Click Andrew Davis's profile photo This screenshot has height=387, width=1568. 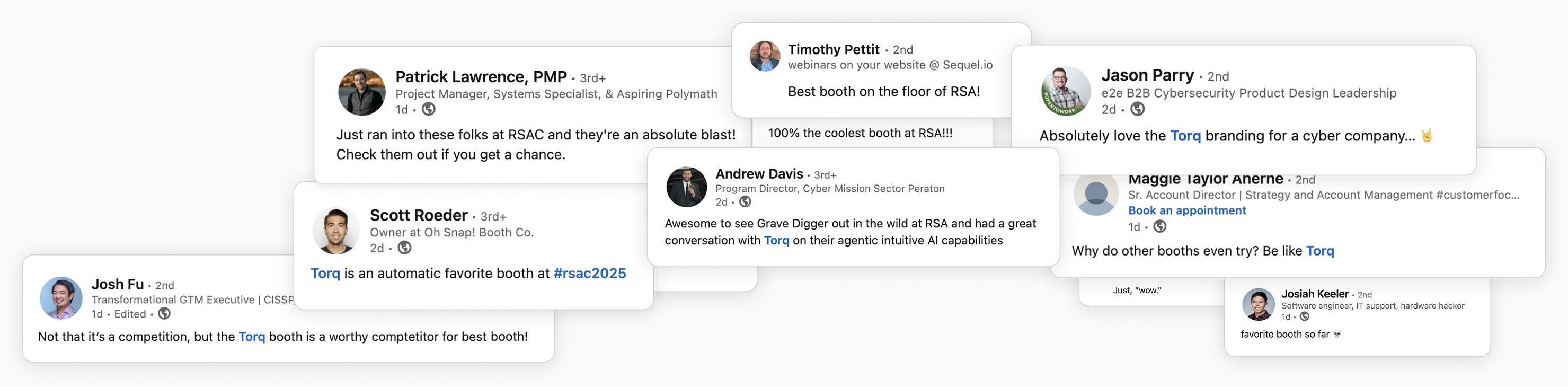pos(687,187)
